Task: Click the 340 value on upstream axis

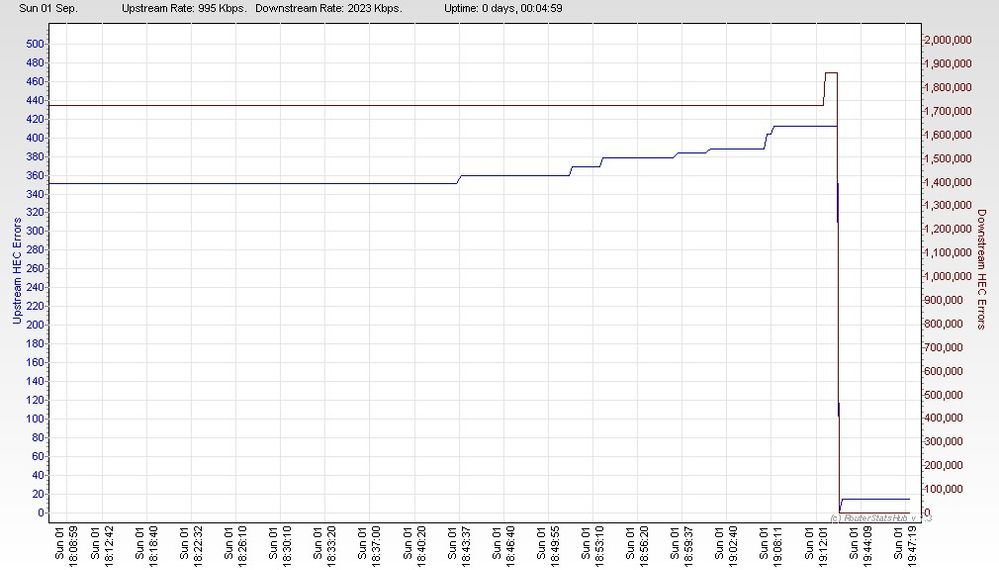Action: point(35,194)
